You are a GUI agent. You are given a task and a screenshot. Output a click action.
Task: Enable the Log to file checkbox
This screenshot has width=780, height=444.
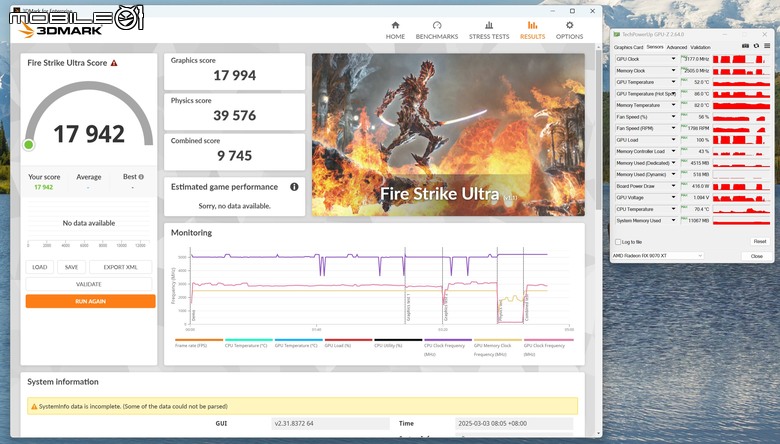(x=618, y=242)
